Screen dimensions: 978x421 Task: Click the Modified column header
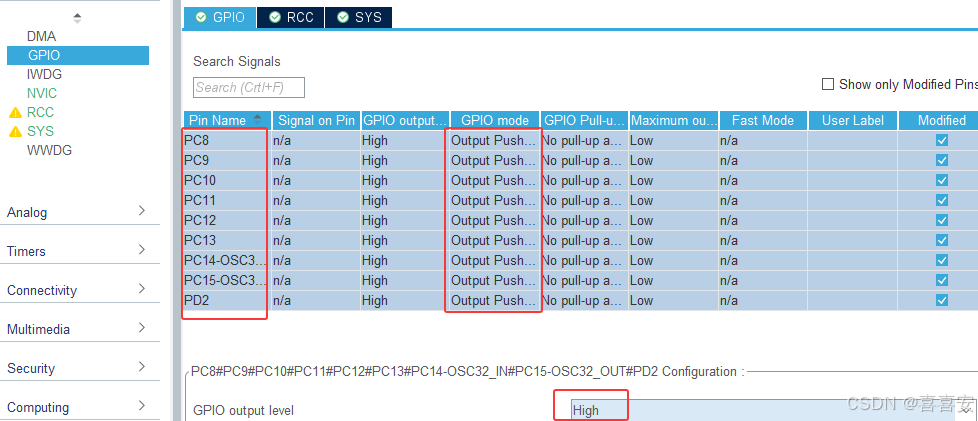point(941,120)
